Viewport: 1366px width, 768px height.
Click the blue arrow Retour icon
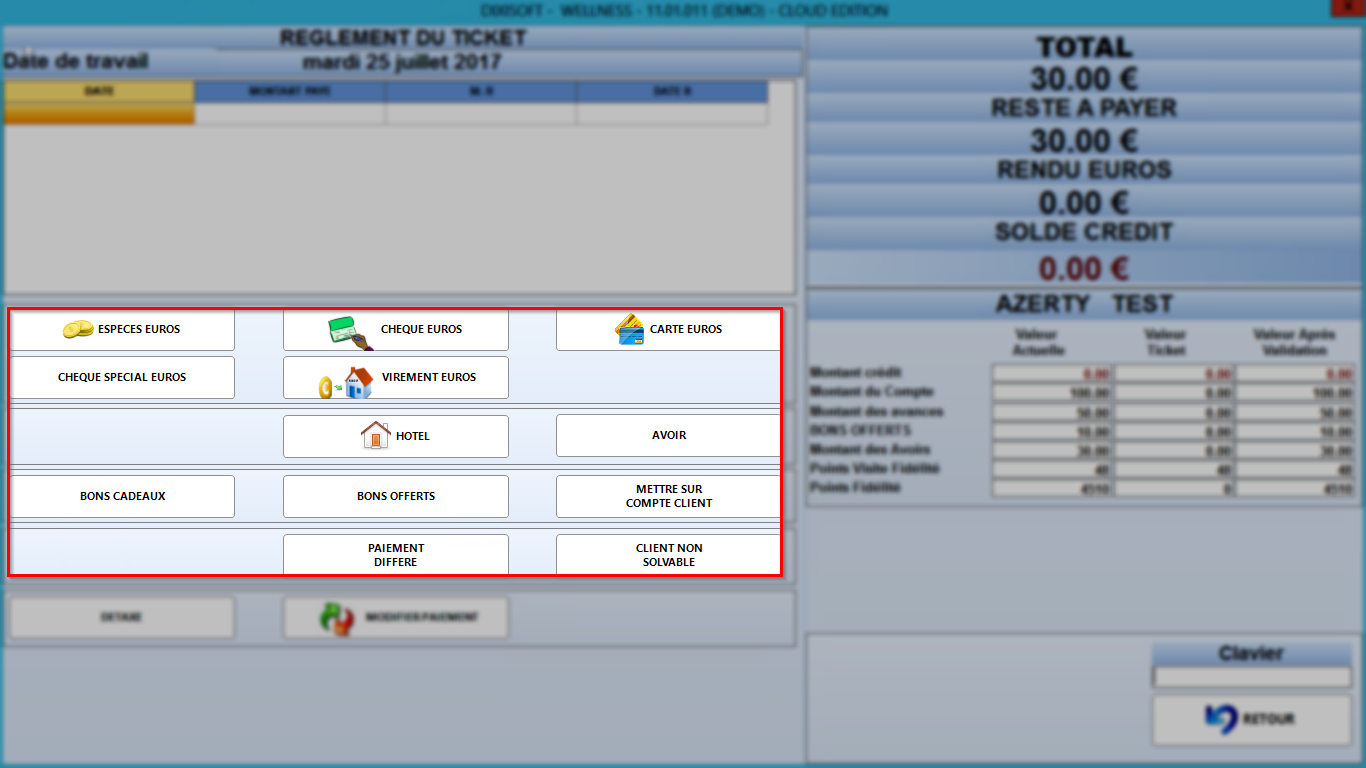(1221, 719)
